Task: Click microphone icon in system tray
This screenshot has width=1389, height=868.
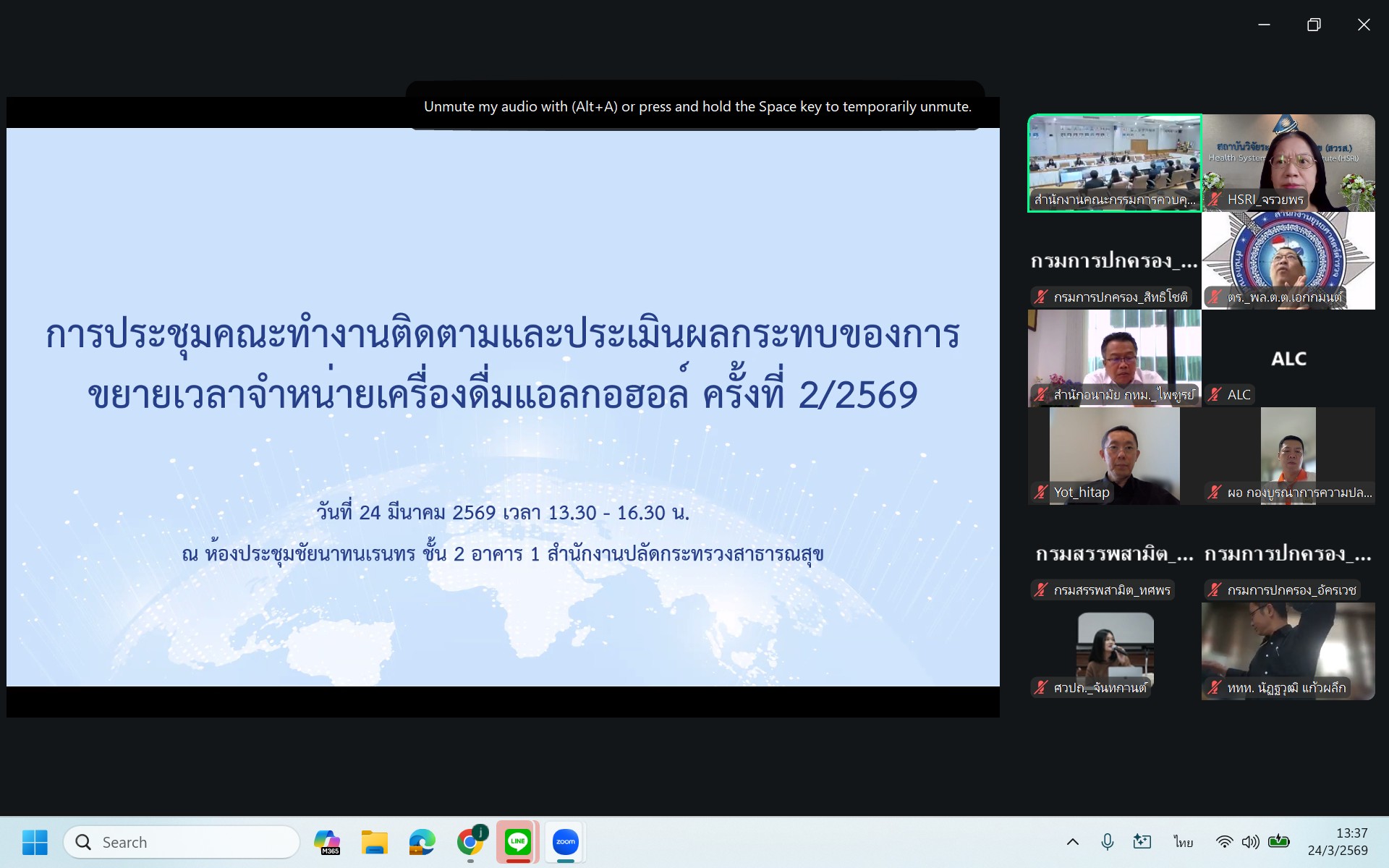Action: pyautogui.click(x=1107, y=842)
